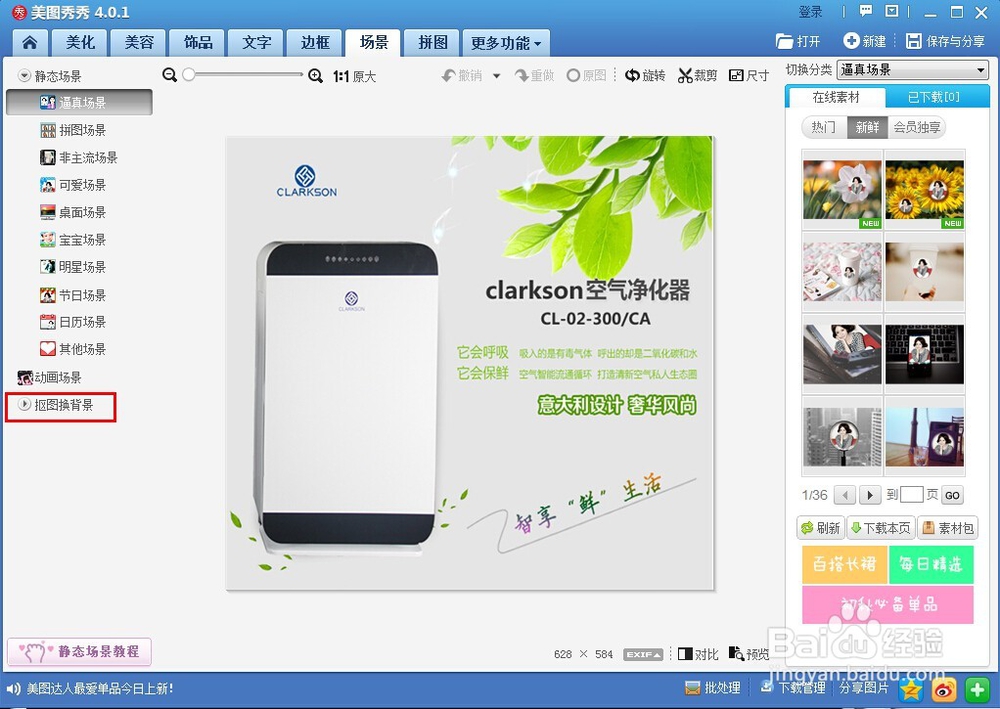Open 动画场景 section
Image resolution: width=1000 pixels, height=709 pixels.
pos(50,377)
